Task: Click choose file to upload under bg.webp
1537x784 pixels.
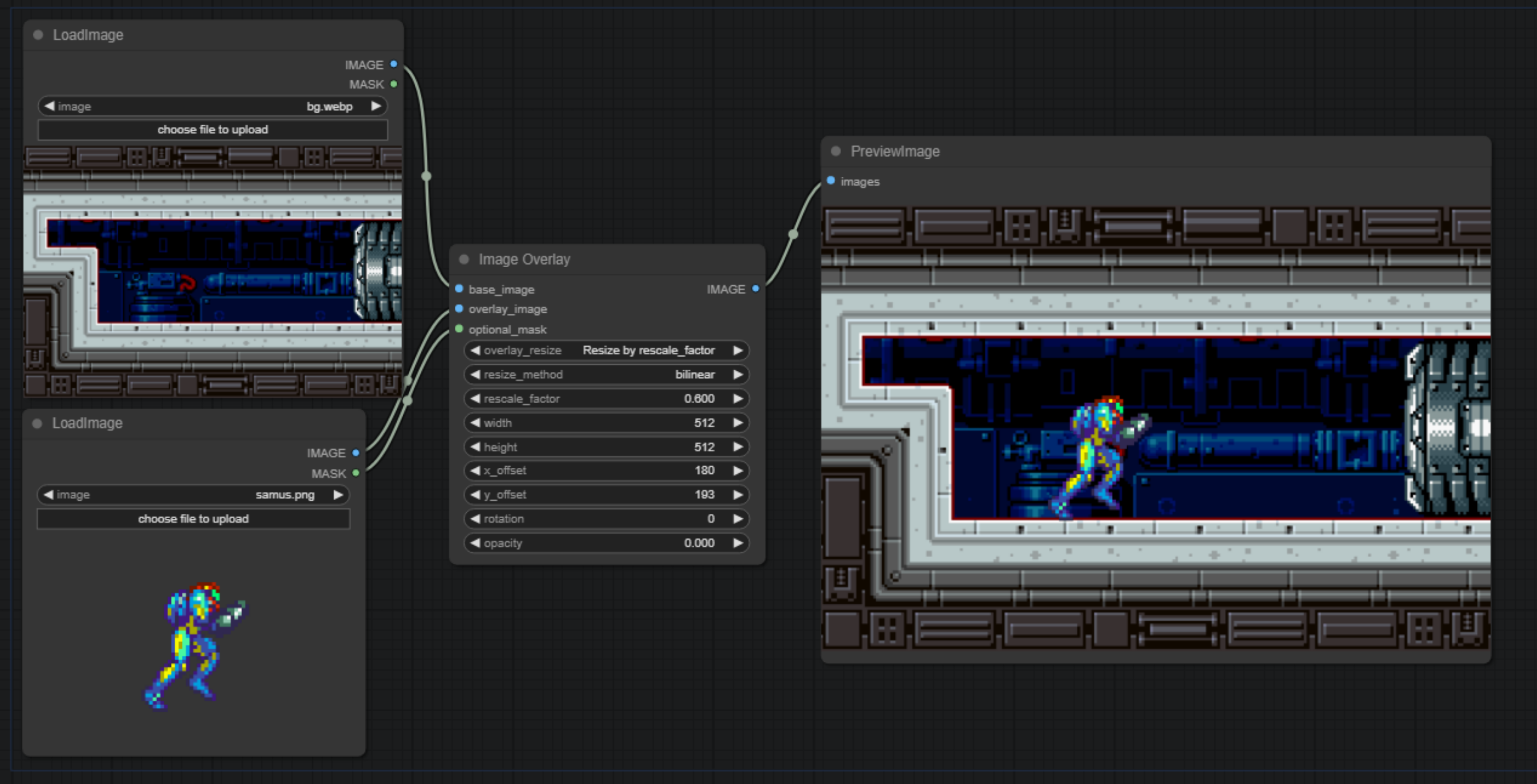Action: 212,129
